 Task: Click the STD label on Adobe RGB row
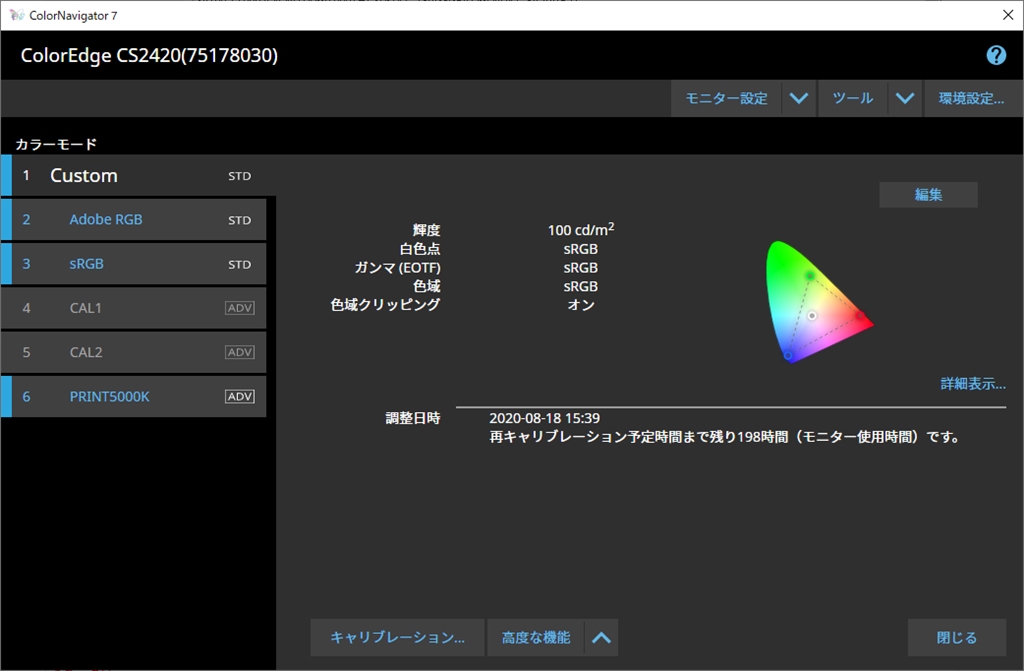click(240, 220)
